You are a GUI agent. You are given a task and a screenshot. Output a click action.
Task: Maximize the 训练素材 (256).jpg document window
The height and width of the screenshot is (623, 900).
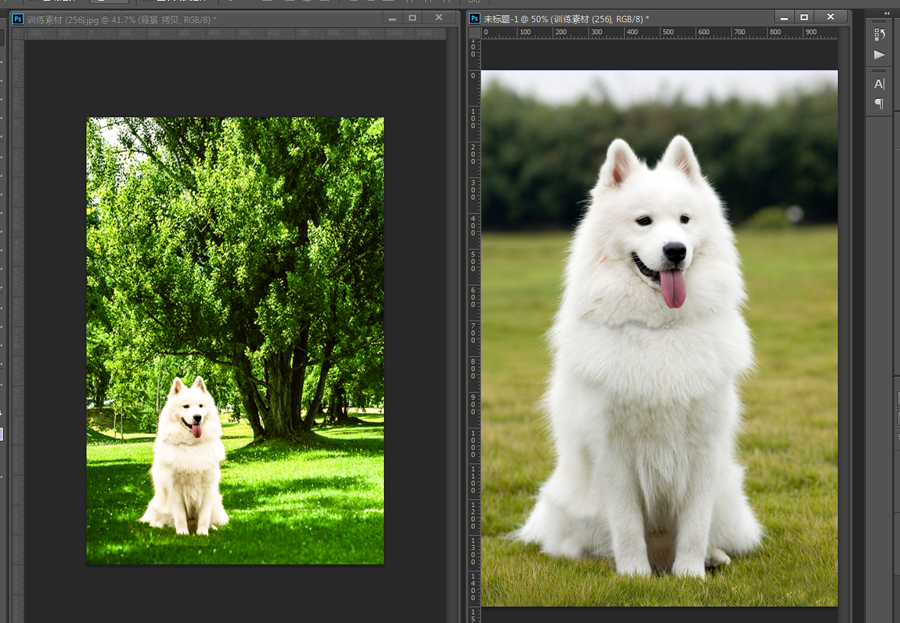pyautogui.click(x=412, y=18)
